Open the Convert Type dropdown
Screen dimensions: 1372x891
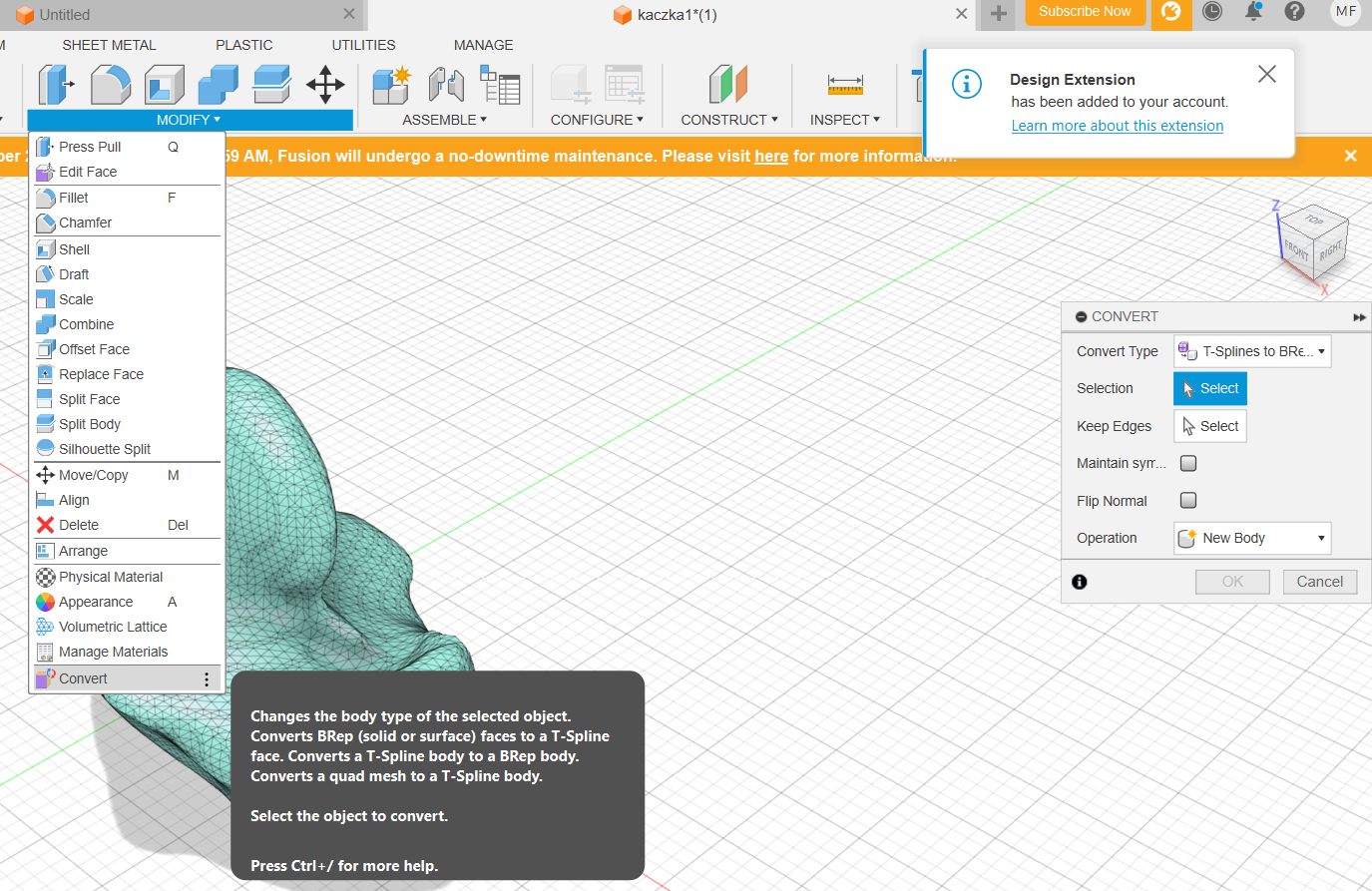(x=1252, y=351)
